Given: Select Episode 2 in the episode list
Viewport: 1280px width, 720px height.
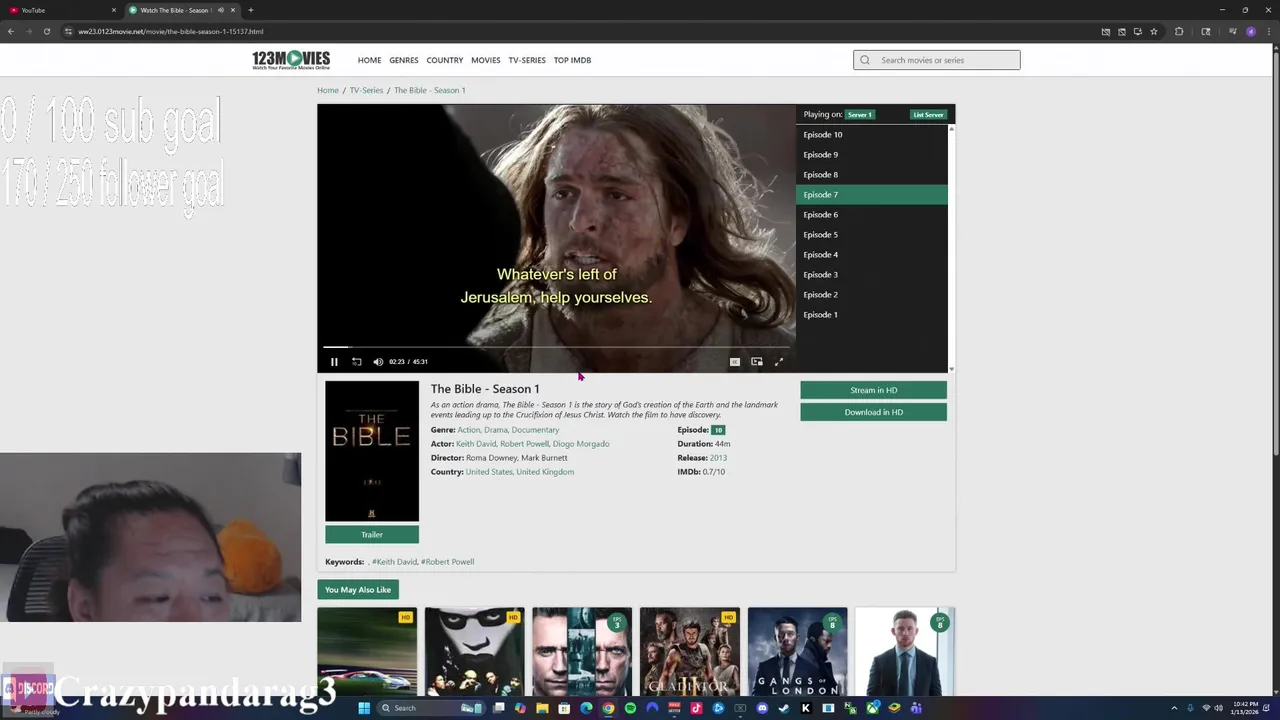Looking at the screenshot, I should coord(871,294).
